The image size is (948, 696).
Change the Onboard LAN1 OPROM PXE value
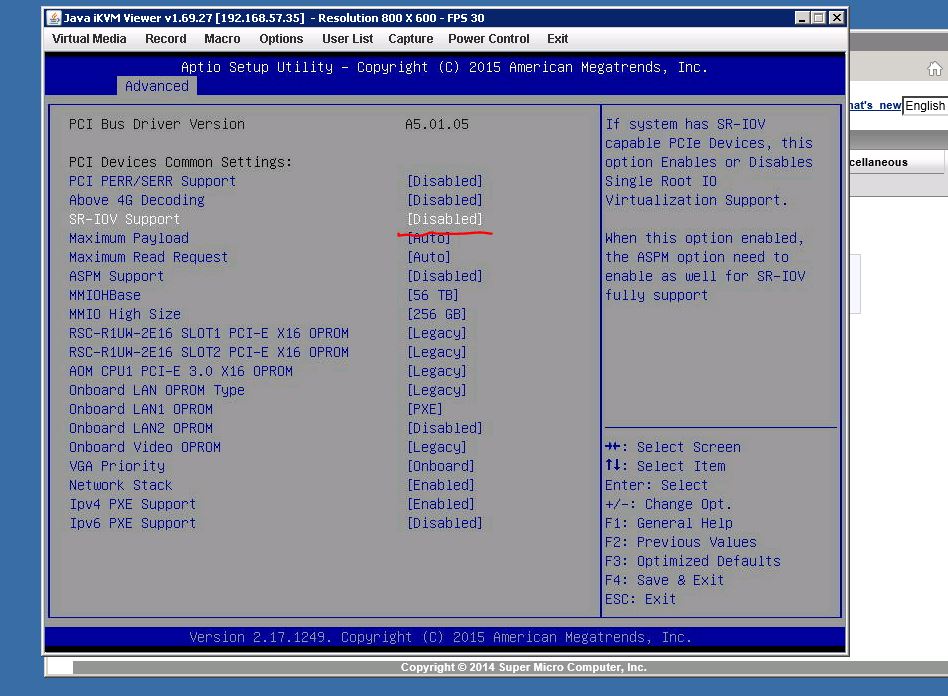[425, 409]
